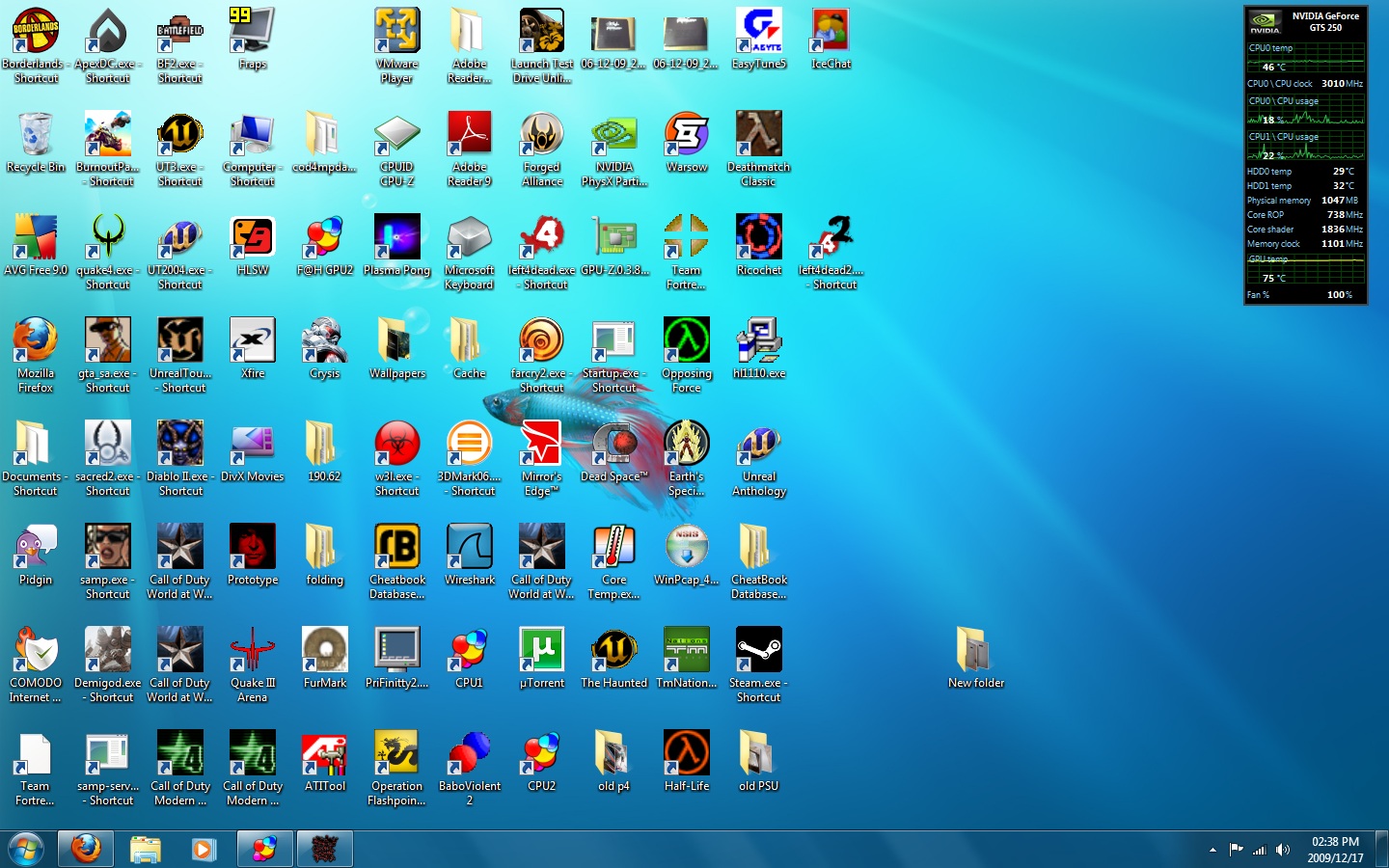The image size is (1389, 868).
Task: Select the left4dead2 shortcut icon
Action: [x=831, y=237]
